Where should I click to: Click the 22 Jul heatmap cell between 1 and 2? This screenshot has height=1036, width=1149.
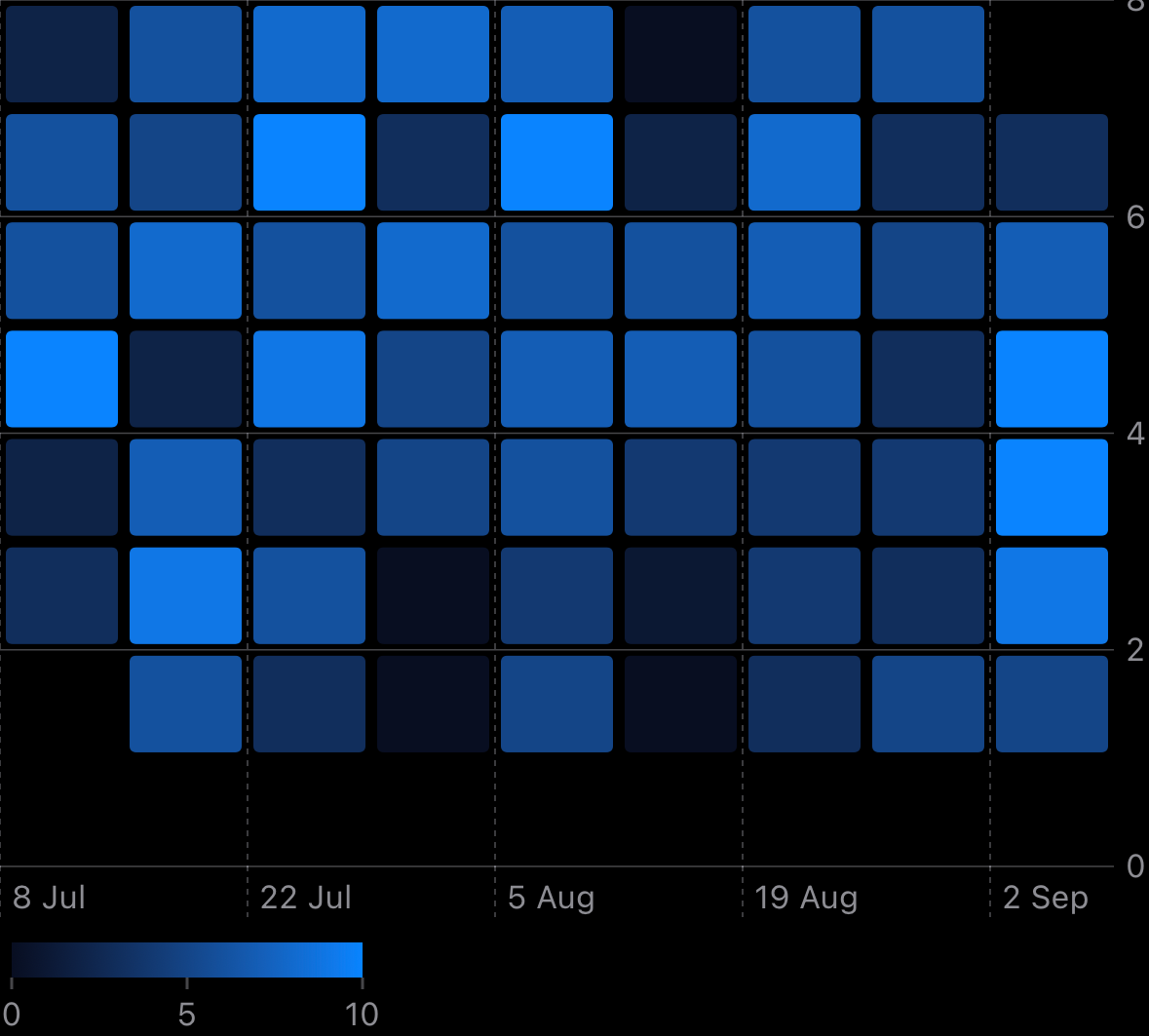click(x=309, y=704)
